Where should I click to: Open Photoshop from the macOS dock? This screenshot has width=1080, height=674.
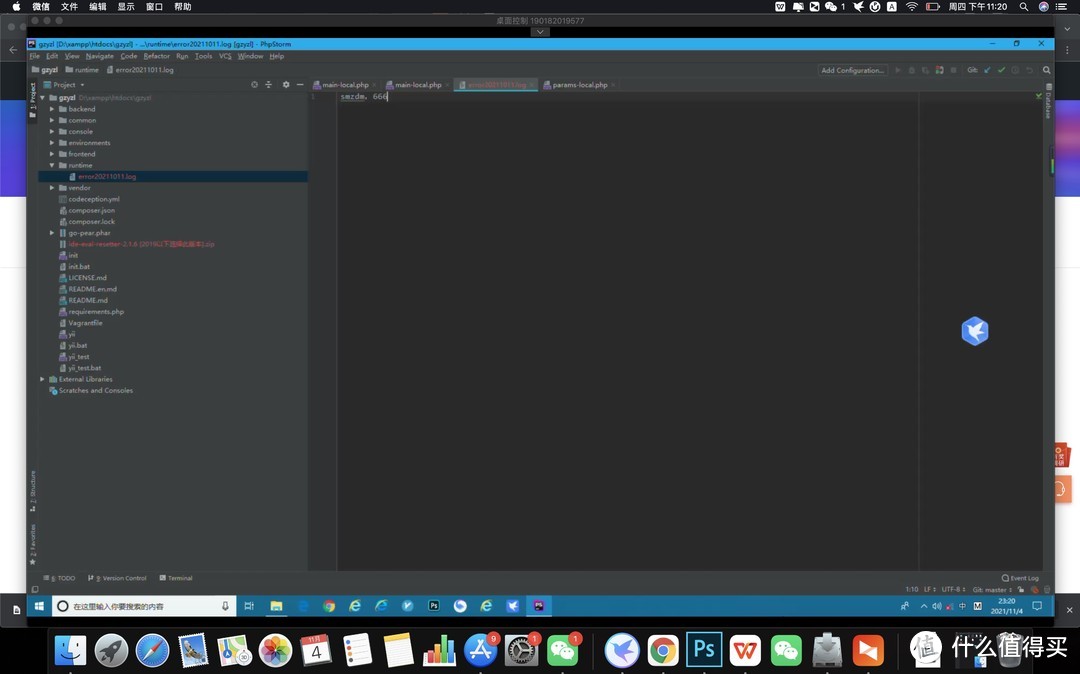704,650
